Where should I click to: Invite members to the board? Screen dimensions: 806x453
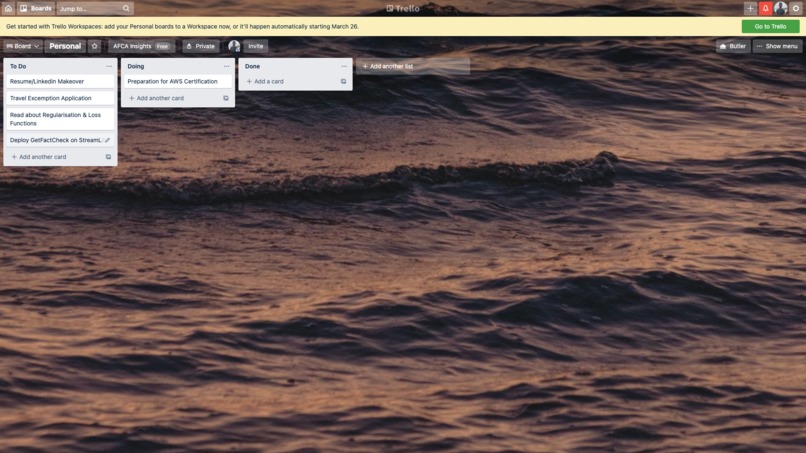pos(255,46)
